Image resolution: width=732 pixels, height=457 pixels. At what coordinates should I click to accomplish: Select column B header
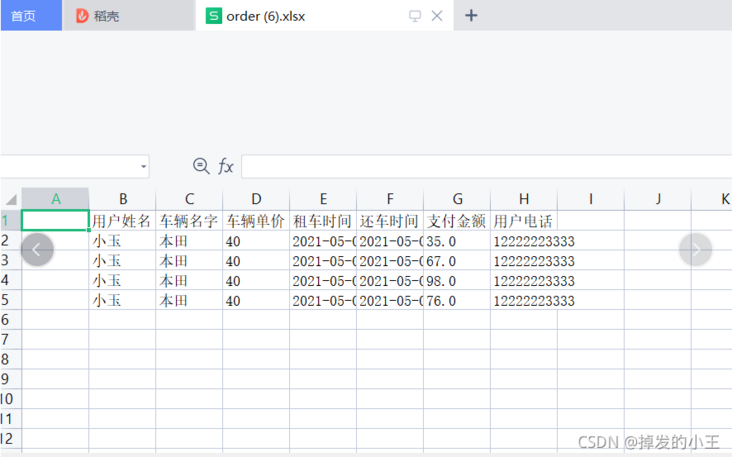click(123, 199)
